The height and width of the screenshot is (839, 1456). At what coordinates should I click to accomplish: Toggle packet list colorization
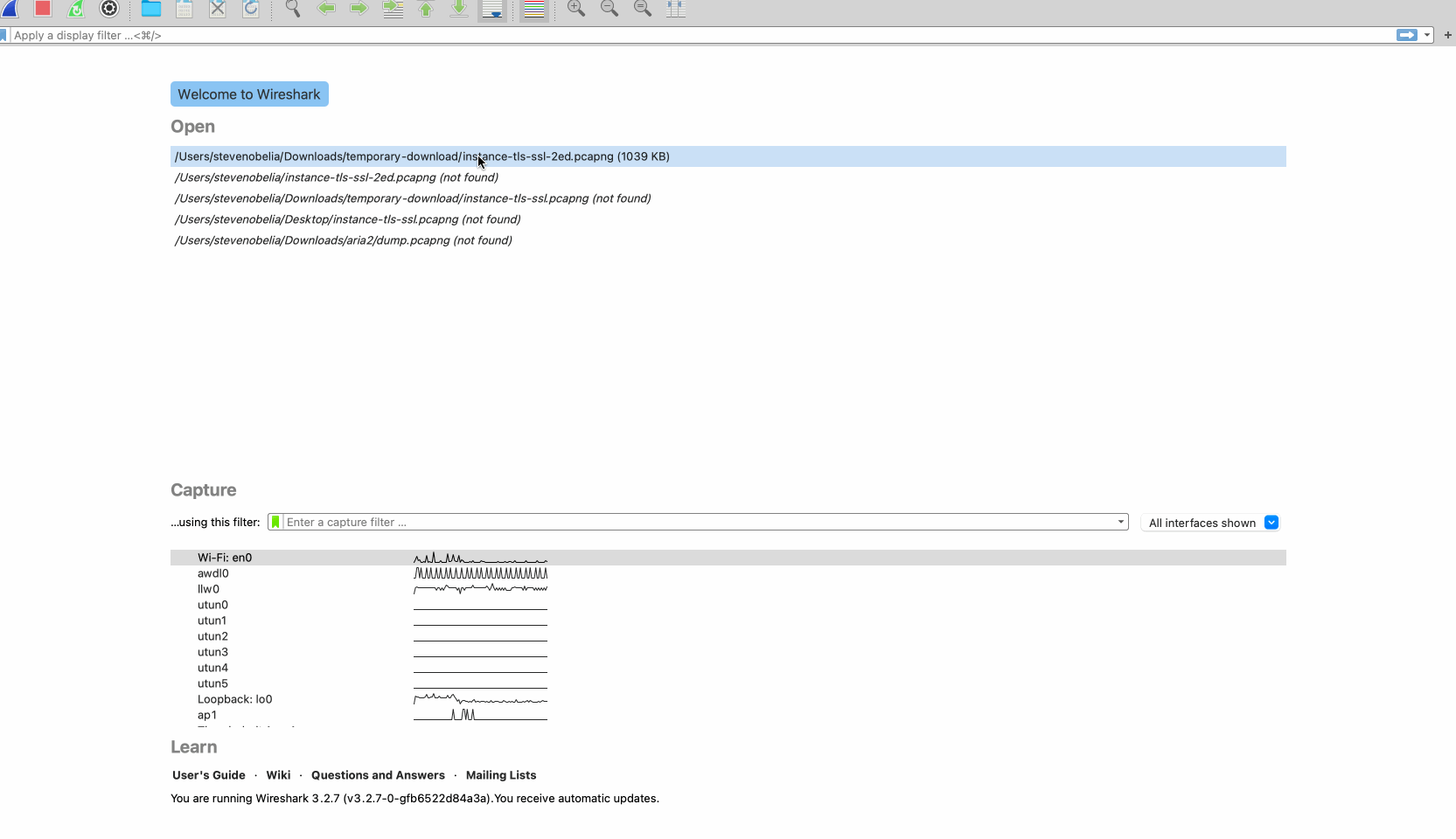(533, 9)
